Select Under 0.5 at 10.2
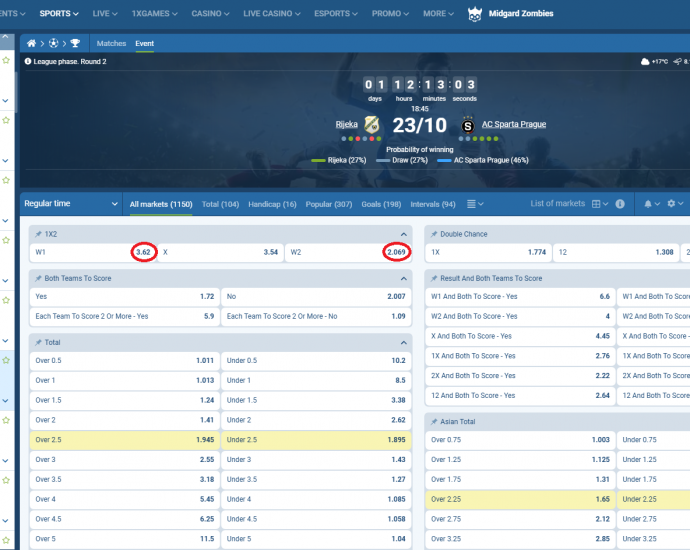This screenshot has width=690, height=550. point(316,361)
